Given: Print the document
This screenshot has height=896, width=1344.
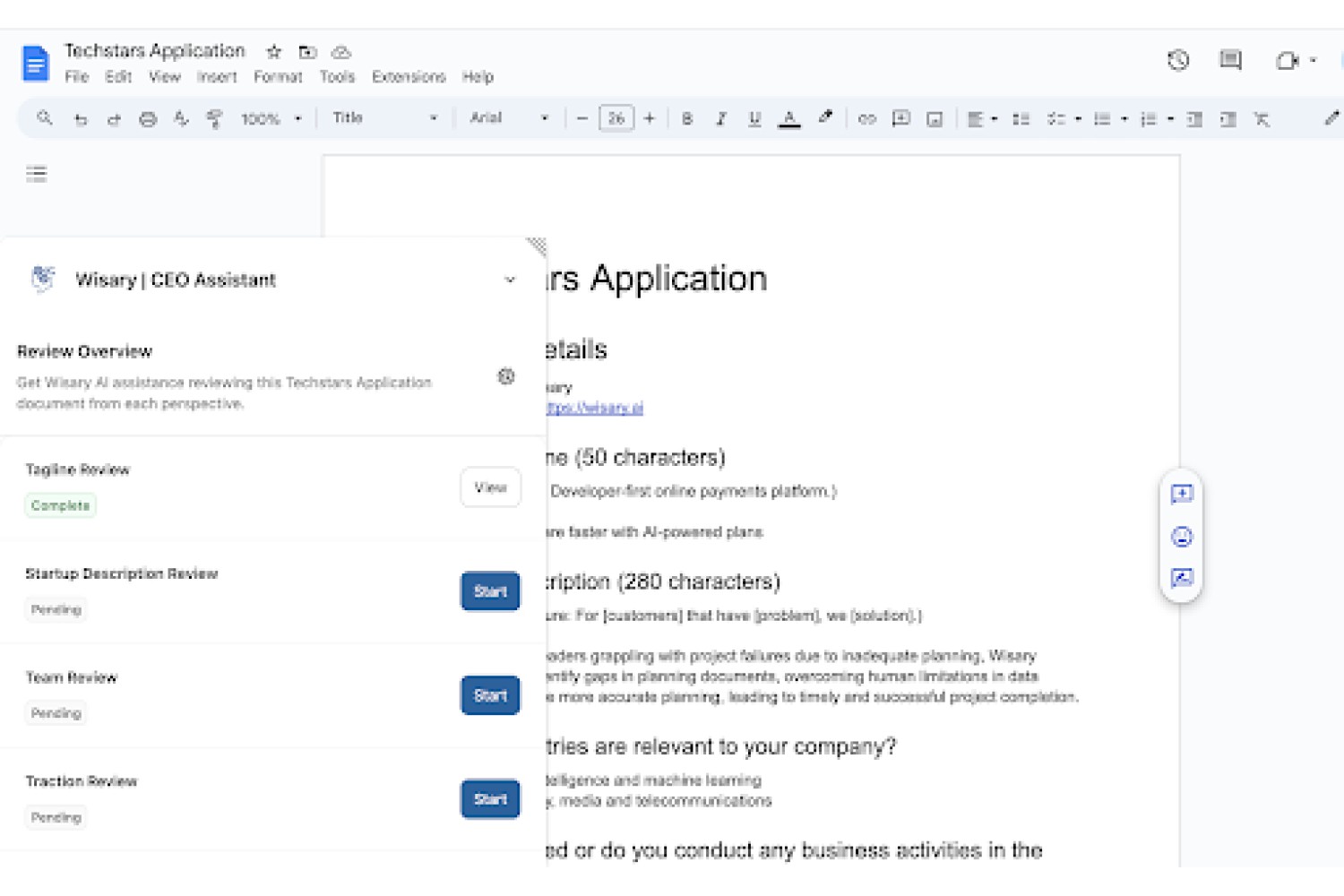Looking at the screenshot, I should [148, 119].
